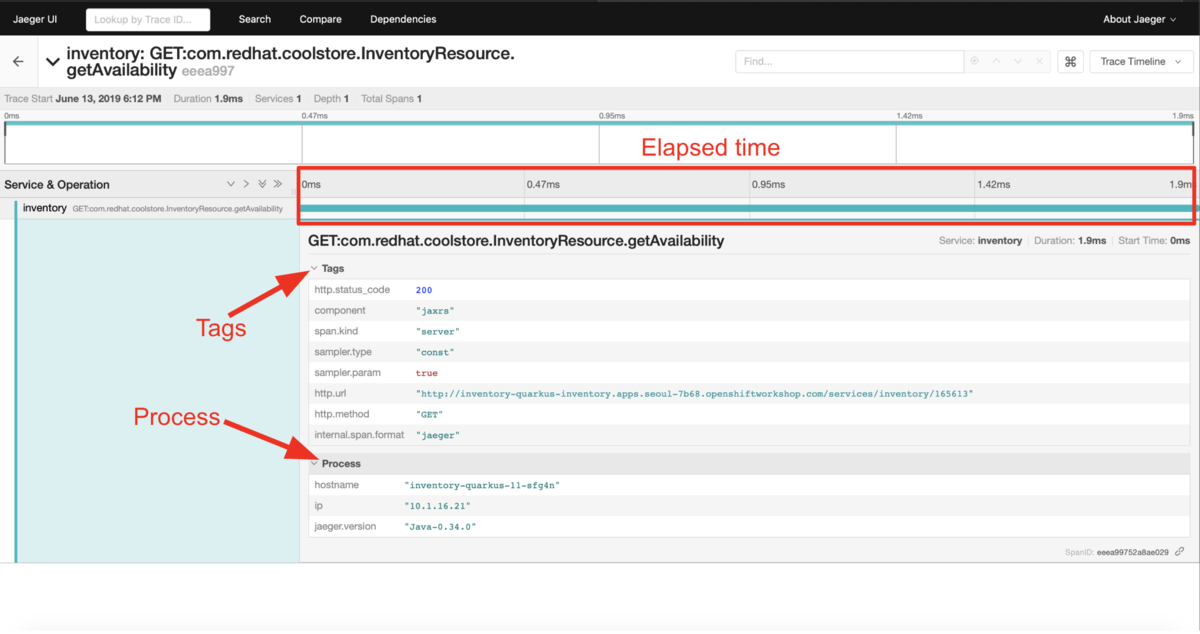This screenshot has height=634, width=1200.
Task: Click the sampler.type "const" row
Action: point(750,352)
